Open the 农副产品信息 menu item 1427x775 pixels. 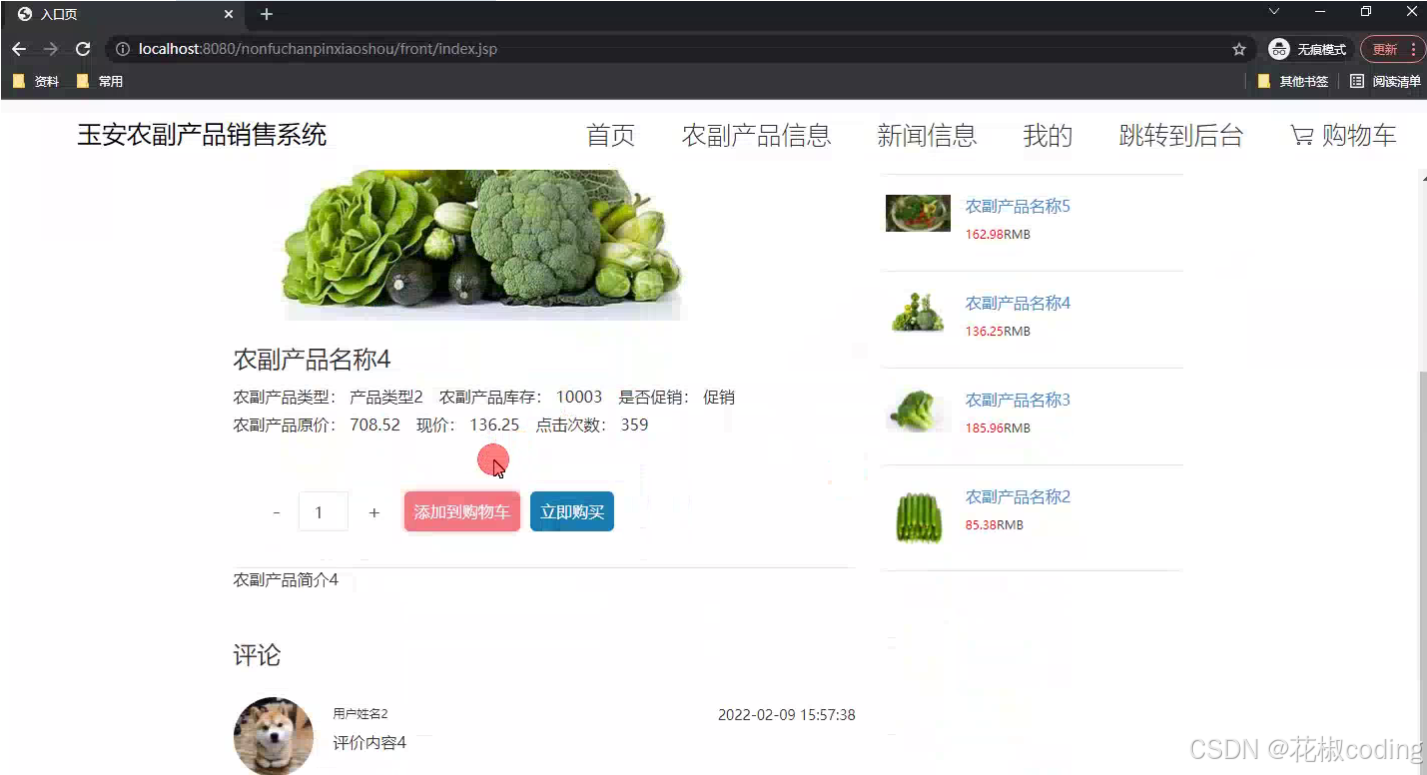756,136
